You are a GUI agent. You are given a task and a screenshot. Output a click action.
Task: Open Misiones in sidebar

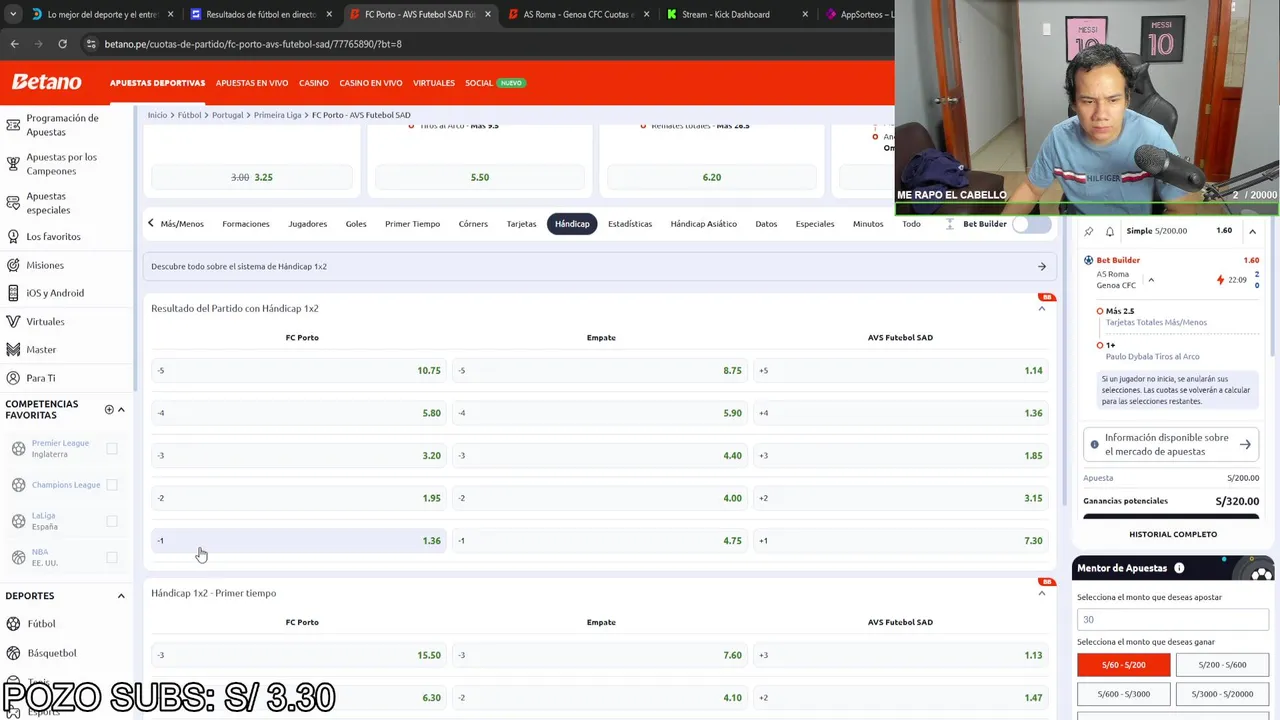point(45,265)
